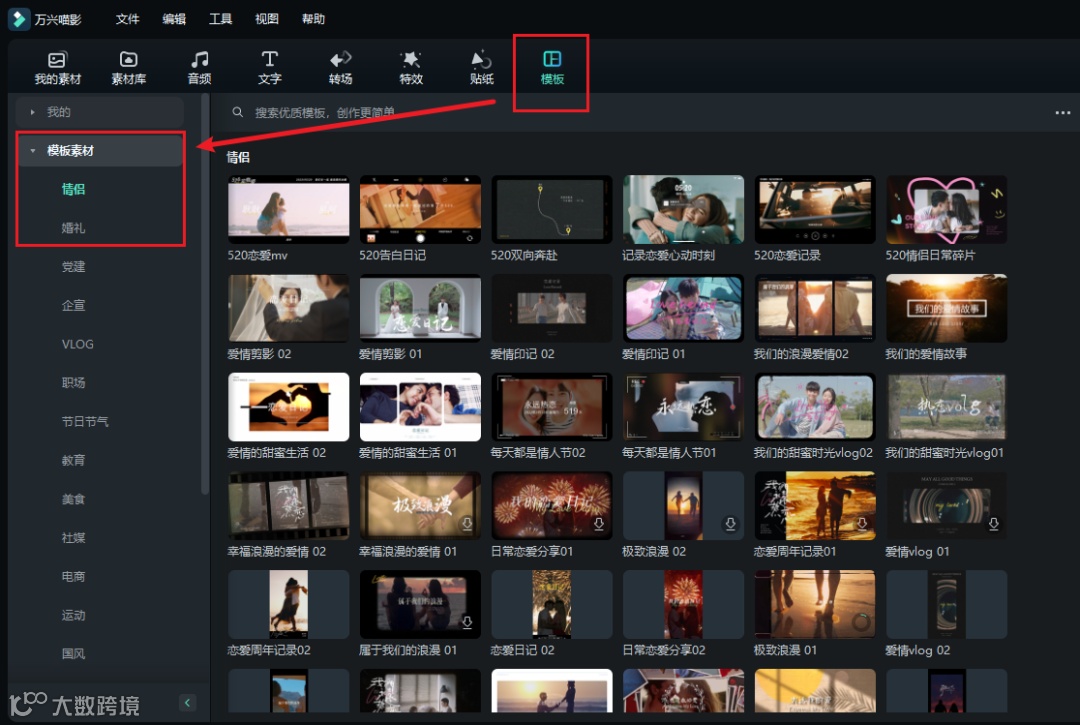Select the 爱情印记 01 template thumbnail

(683, 308)
